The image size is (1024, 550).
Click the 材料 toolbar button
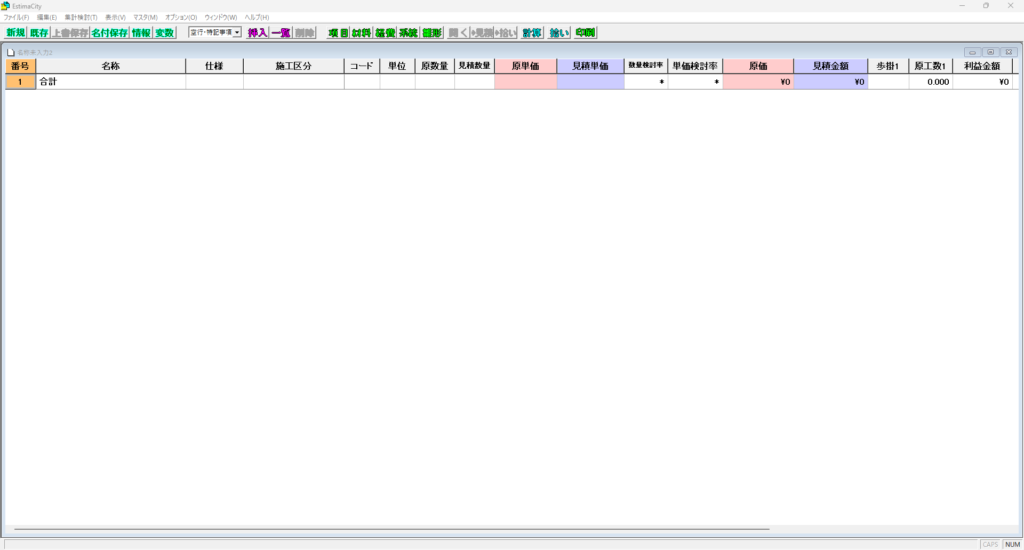click(x=362, y=33)
